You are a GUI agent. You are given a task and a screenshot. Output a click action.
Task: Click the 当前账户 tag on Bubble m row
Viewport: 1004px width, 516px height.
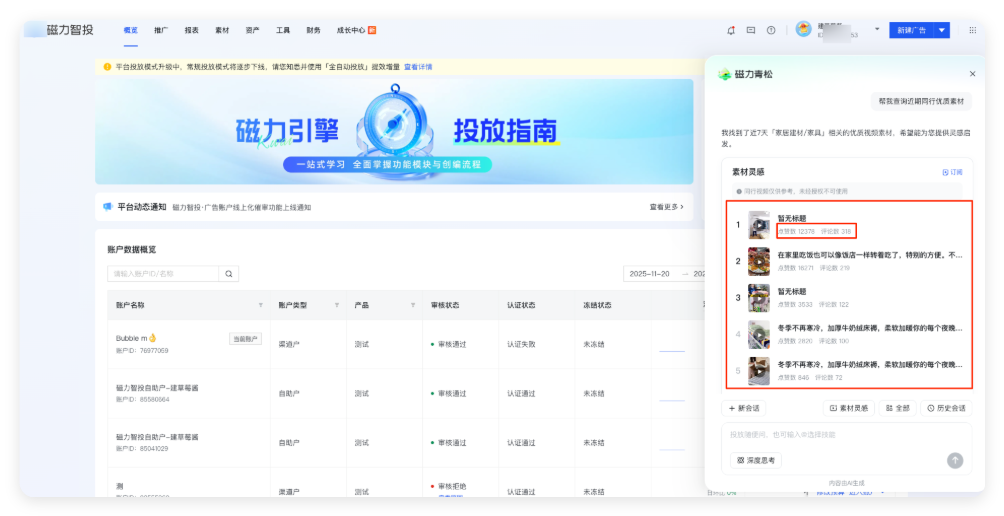[245, 339]
